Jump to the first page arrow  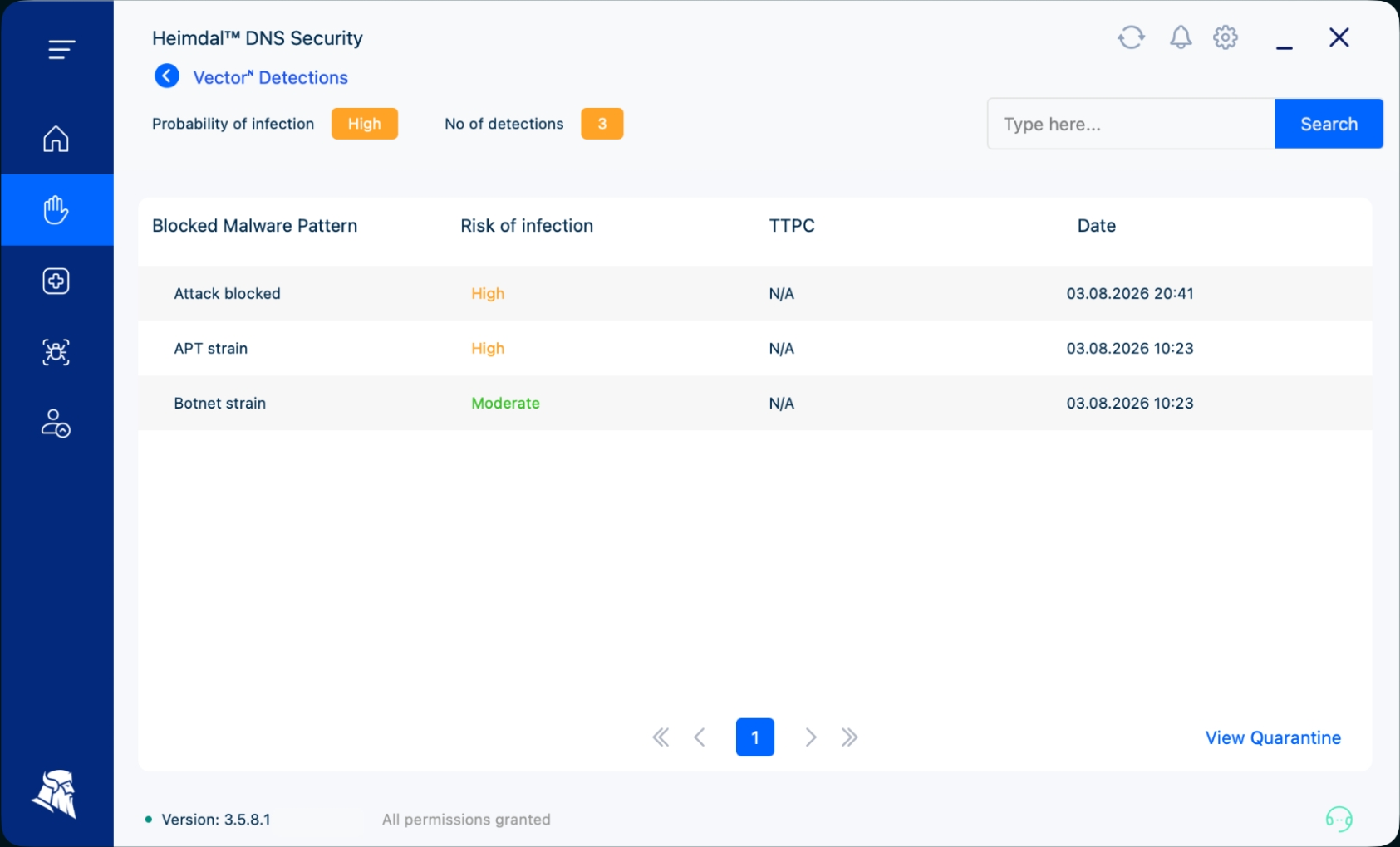coord(661,737)
